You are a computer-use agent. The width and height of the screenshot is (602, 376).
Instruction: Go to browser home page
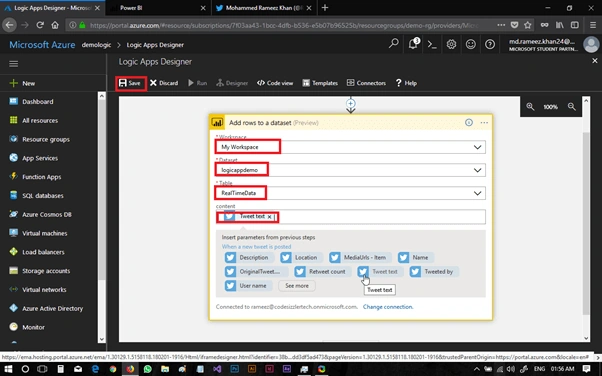(55, 25)
